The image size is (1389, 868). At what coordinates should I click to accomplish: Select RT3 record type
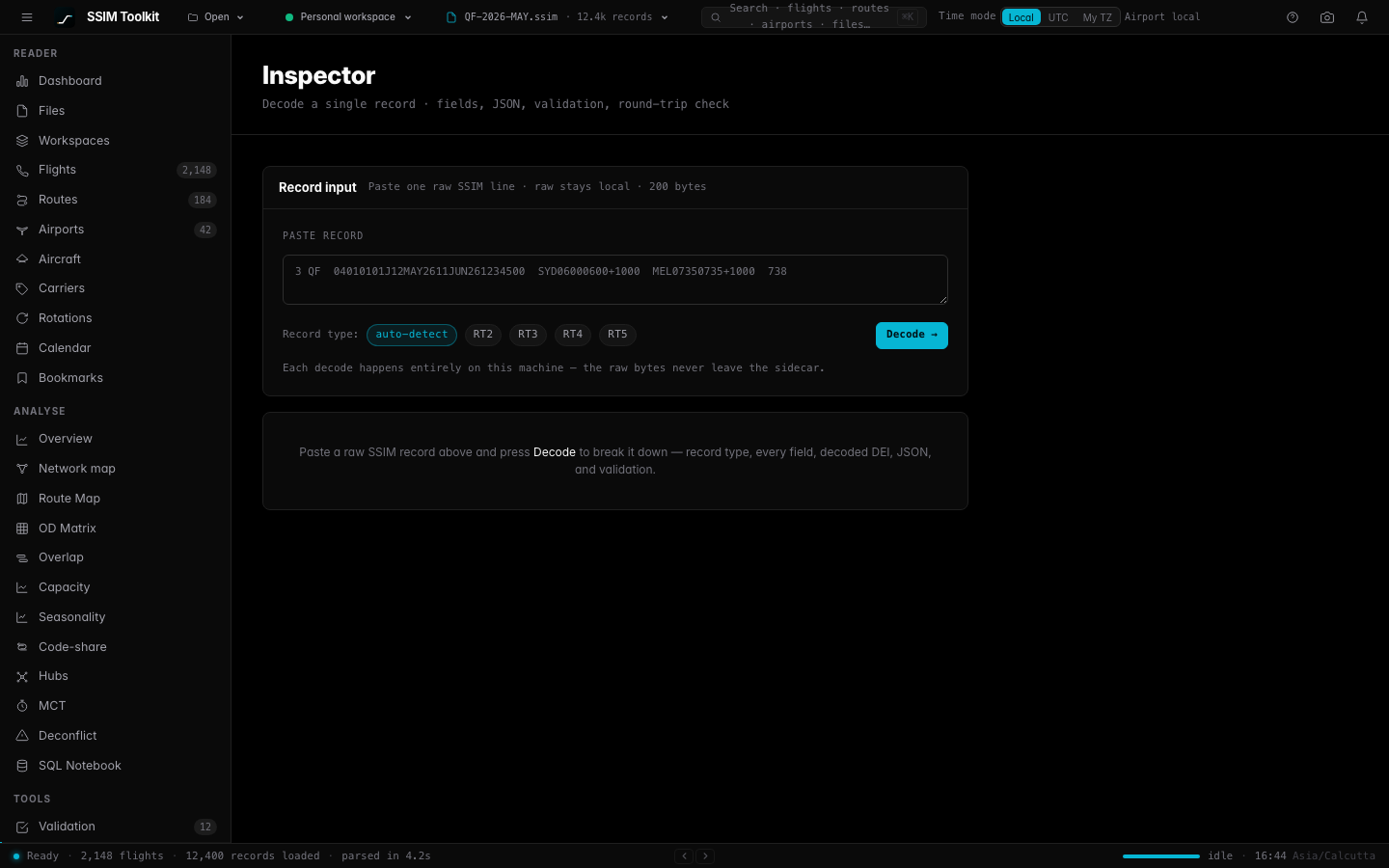point(528,335)
